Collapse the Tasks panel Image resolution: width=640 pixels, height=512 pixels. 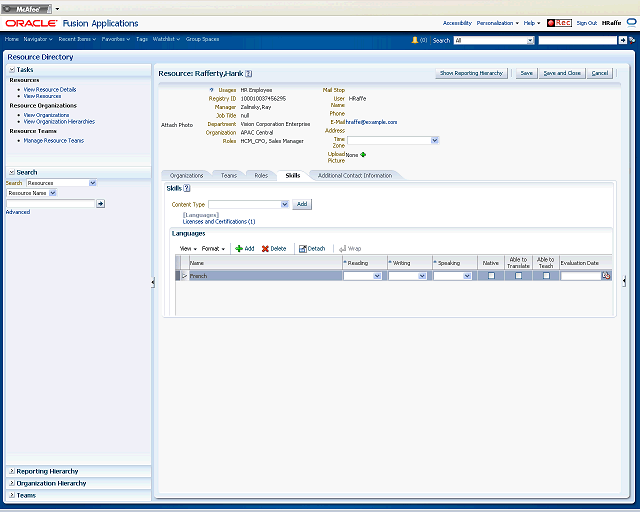[12, 70]
